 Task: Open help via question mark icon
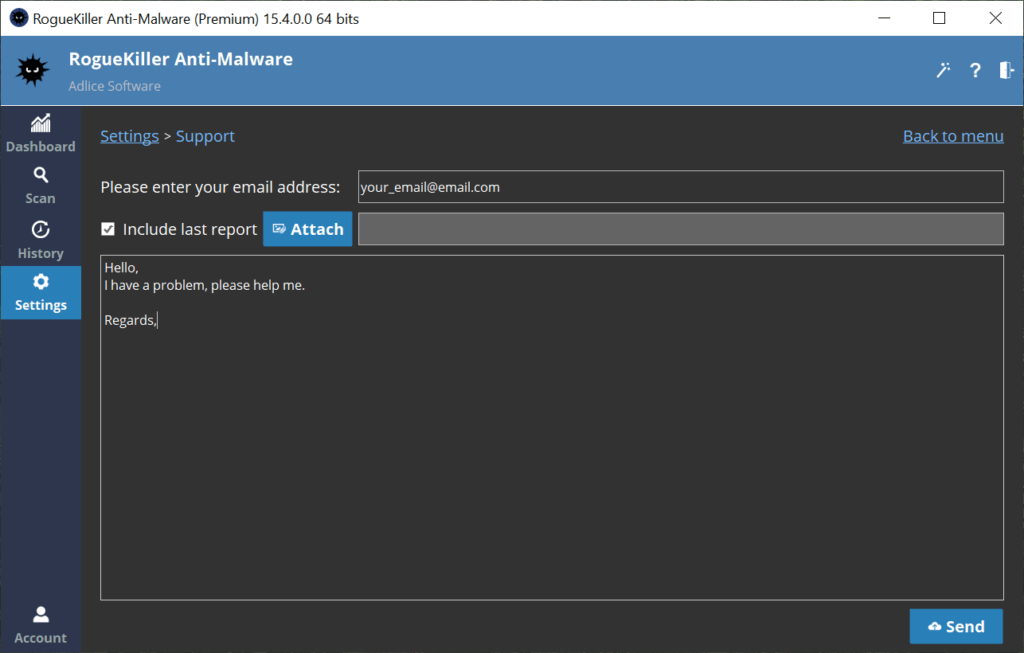pyautogui.click(x=975, y=70)
